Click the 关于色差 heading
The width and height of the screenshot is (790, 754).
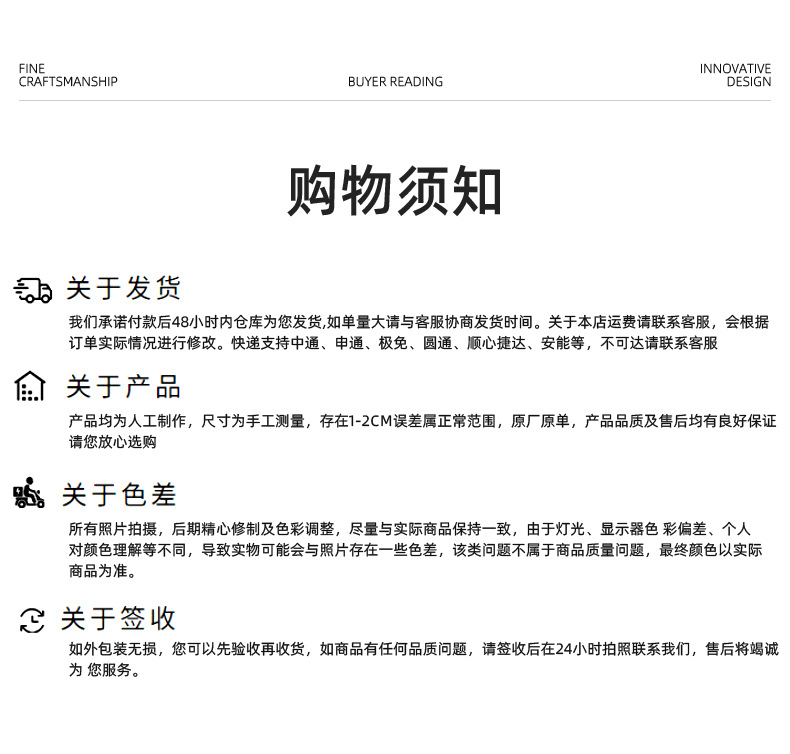(119, 494)
